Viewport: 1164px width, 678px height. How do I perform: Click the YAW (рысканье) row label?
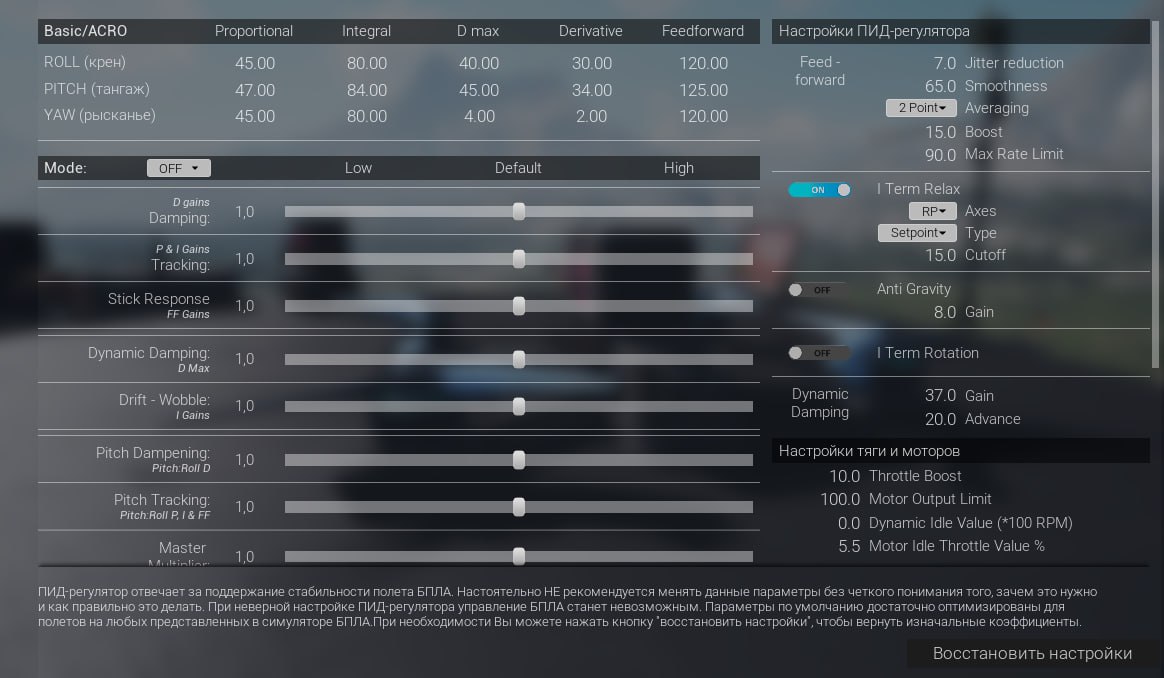[99, 115]
